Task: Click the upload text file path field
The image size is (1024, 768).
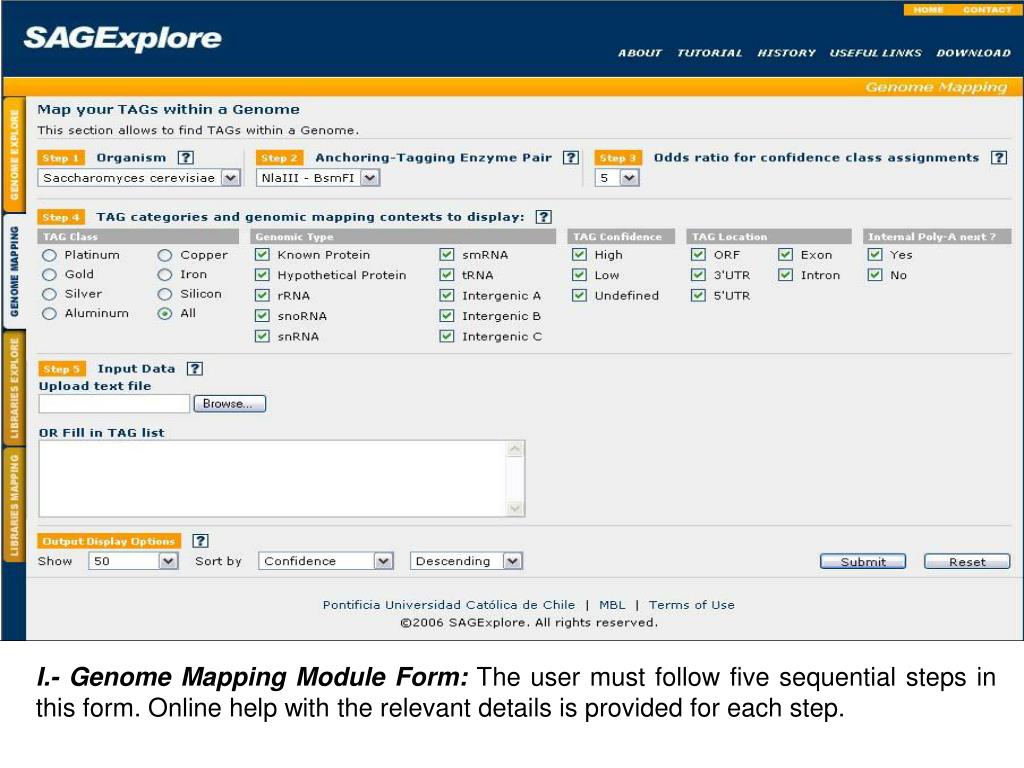Action: tap(114, 404)
